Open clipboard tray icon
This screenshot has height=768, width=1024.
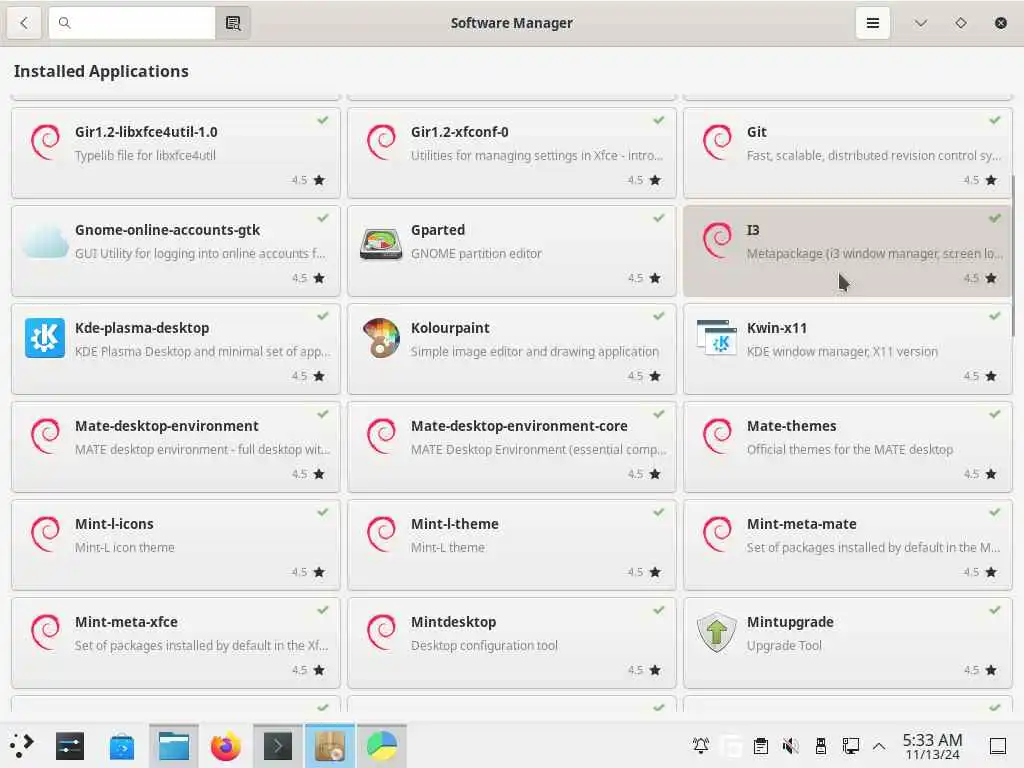click(x=761, y=745)
